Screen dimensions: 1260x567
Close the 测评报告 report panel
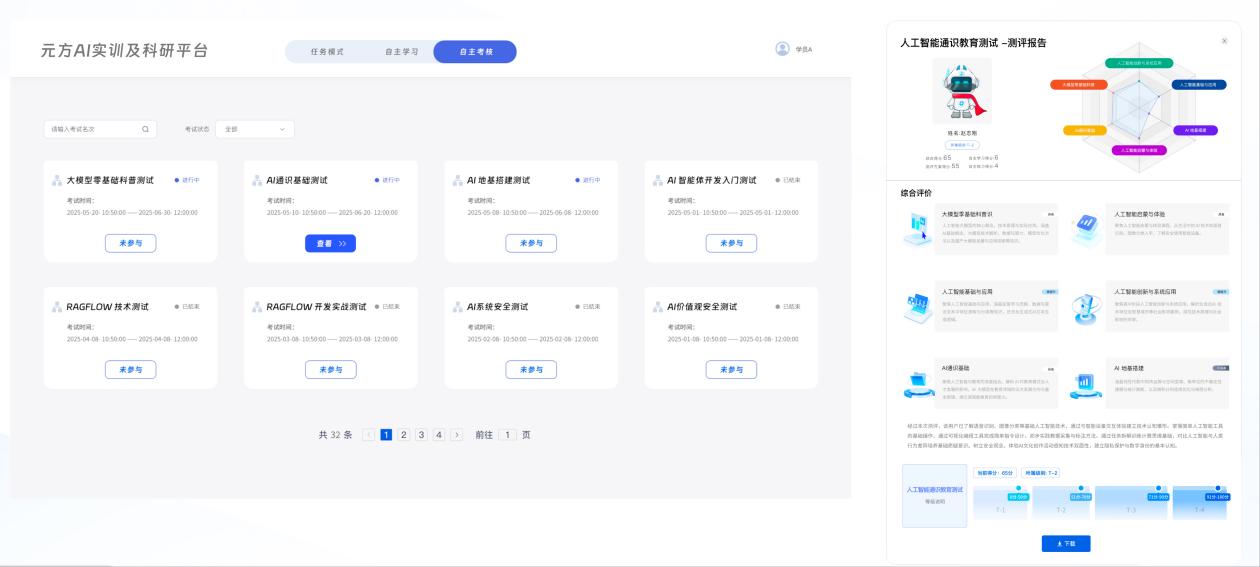point(1224,41)
